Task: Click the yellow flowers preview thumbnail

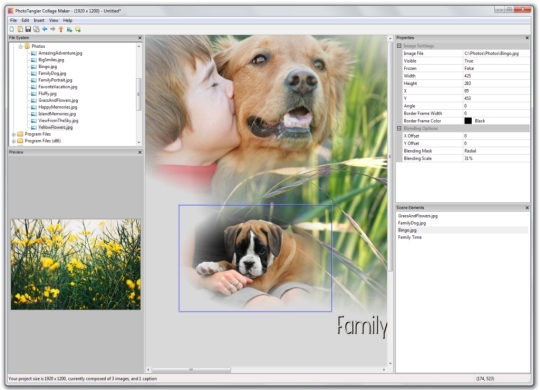Action: click(76, 264)
